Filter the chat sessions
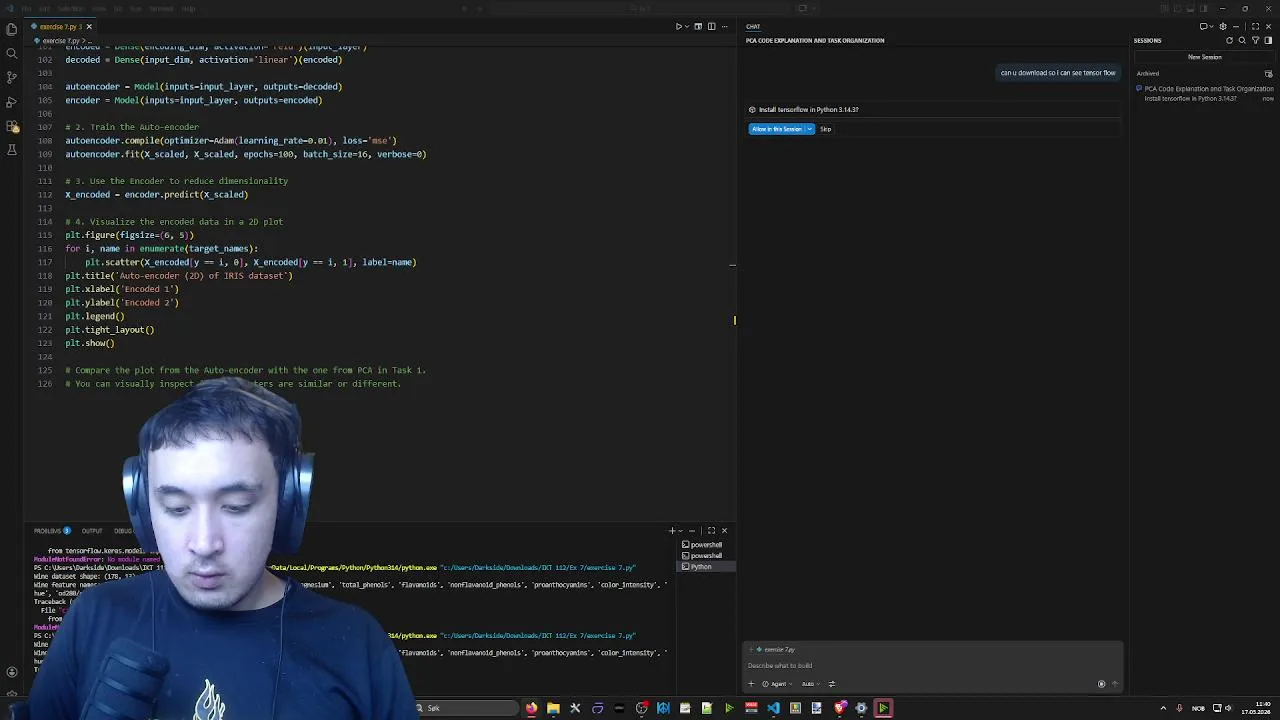1280x720 pixels. [1255, 40]
